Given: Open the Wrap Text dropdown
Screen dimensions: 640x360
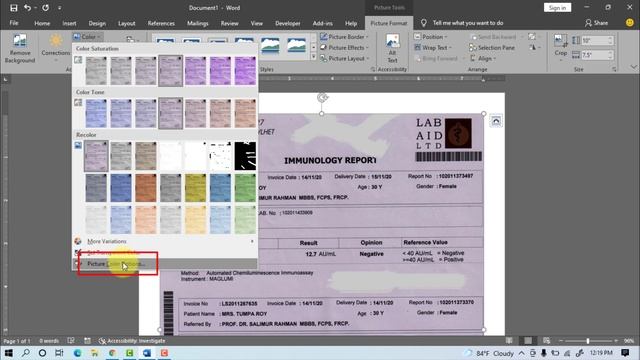Looking at the screenshot, I should pos(433,48).
